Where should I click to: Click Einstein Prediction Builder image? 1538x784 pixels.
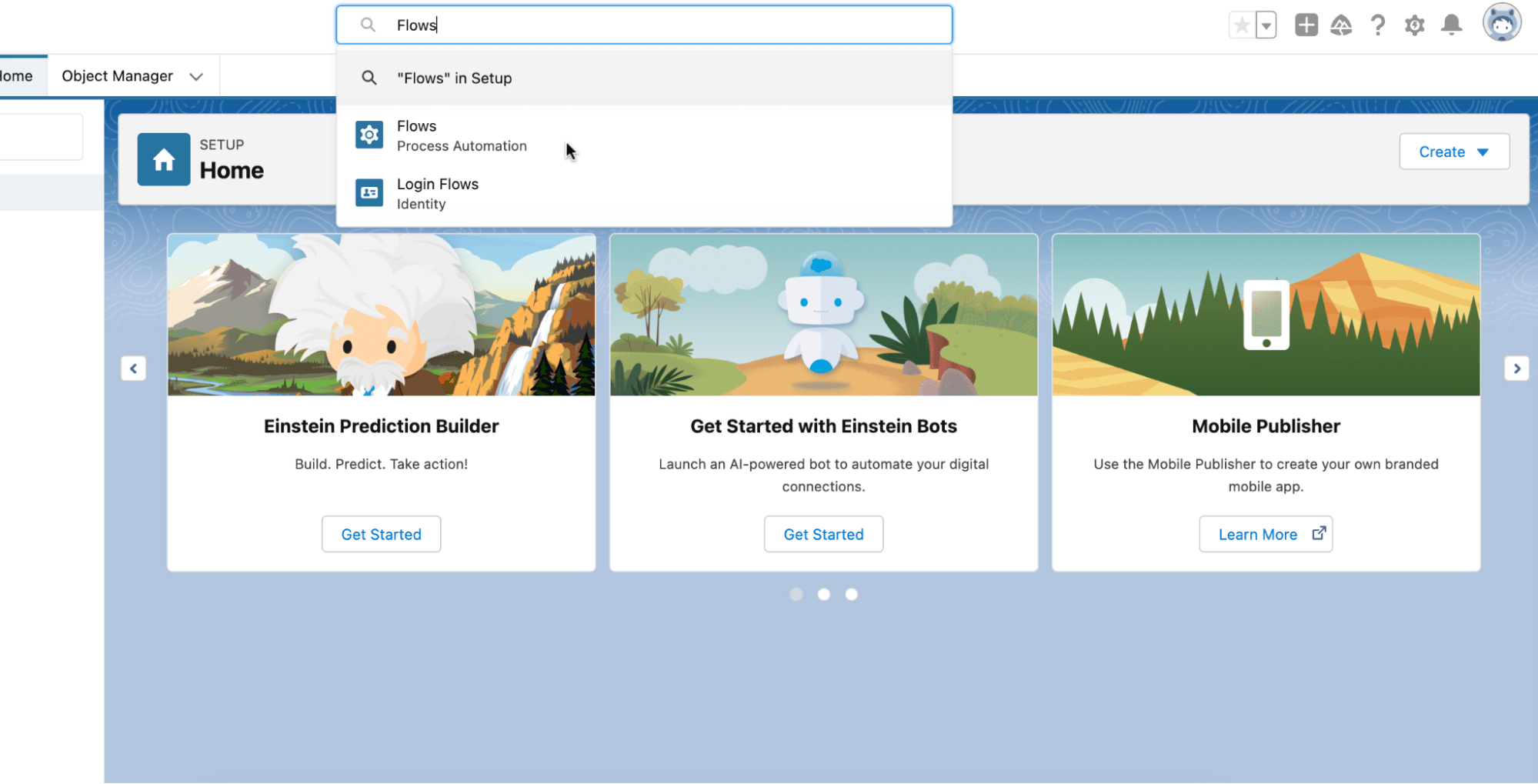point(382,315)
